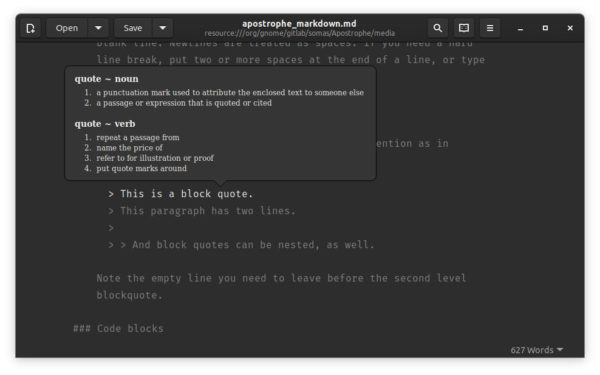Toggle the preview pane icon
The height and width of the screenshot is (375, 600).
coord(464,28)
